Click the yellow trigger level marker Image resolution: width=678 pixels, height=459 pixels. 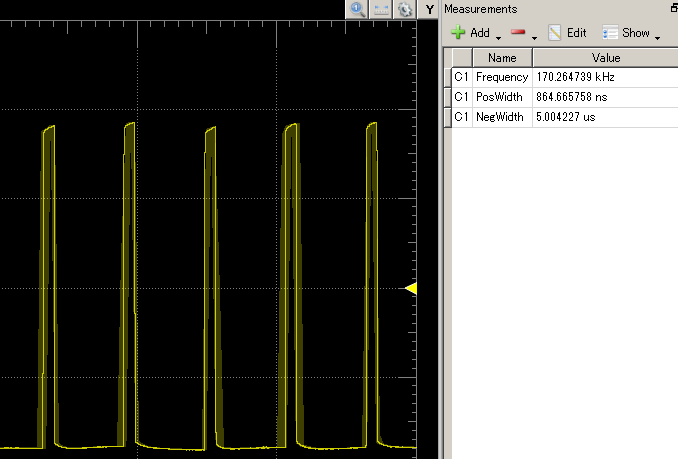click(x=411, y=288)
